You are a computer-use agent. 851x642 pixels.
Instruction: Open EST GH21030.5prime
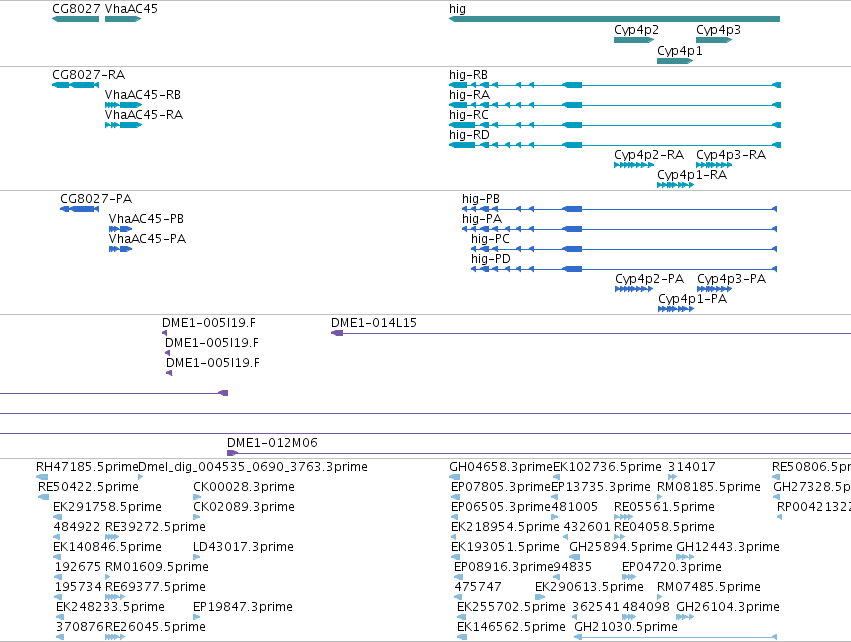(x=676, y=637)
